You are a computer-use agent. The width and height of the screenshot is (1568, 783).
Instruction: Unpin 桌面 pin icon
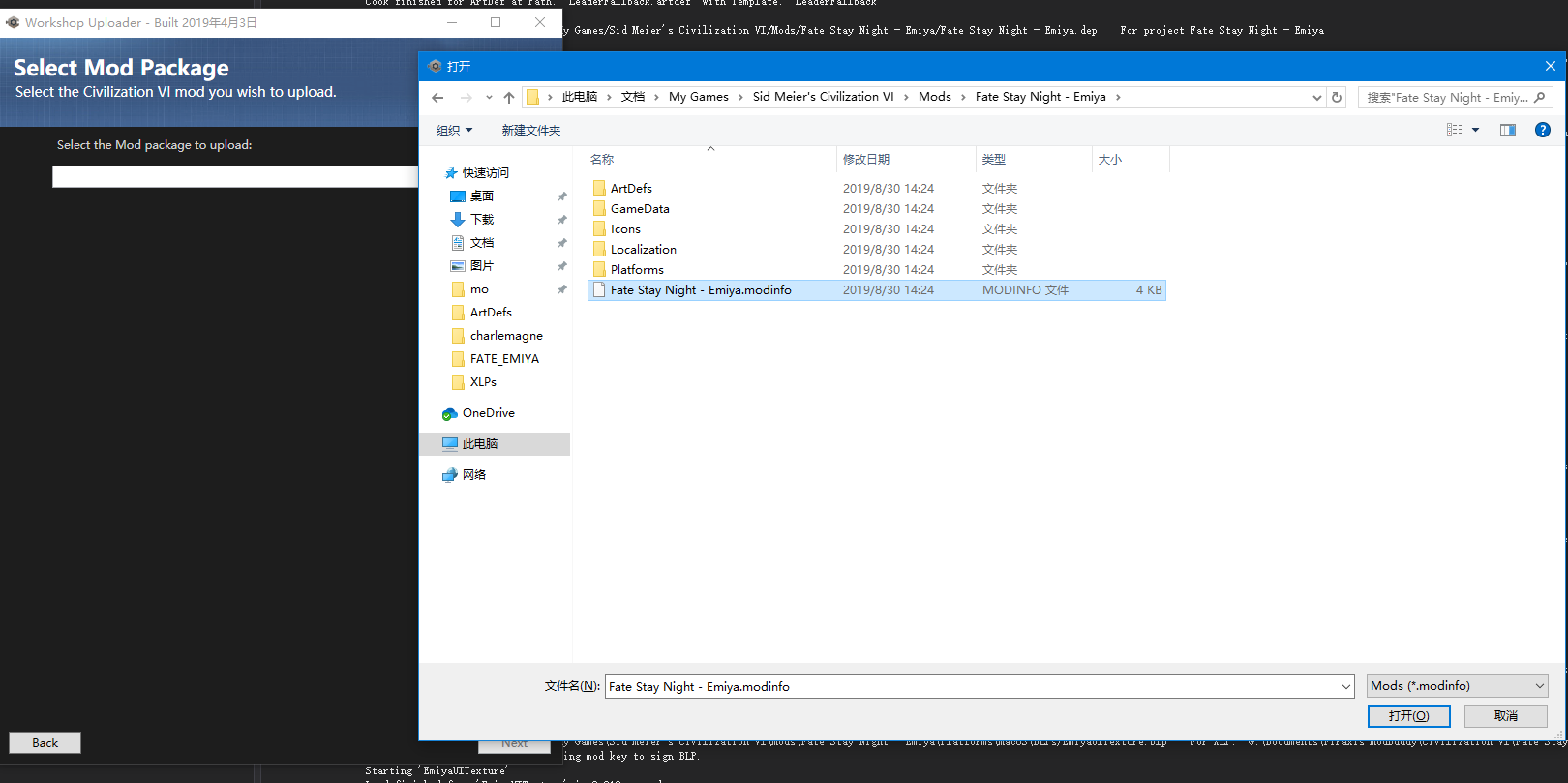561,196
